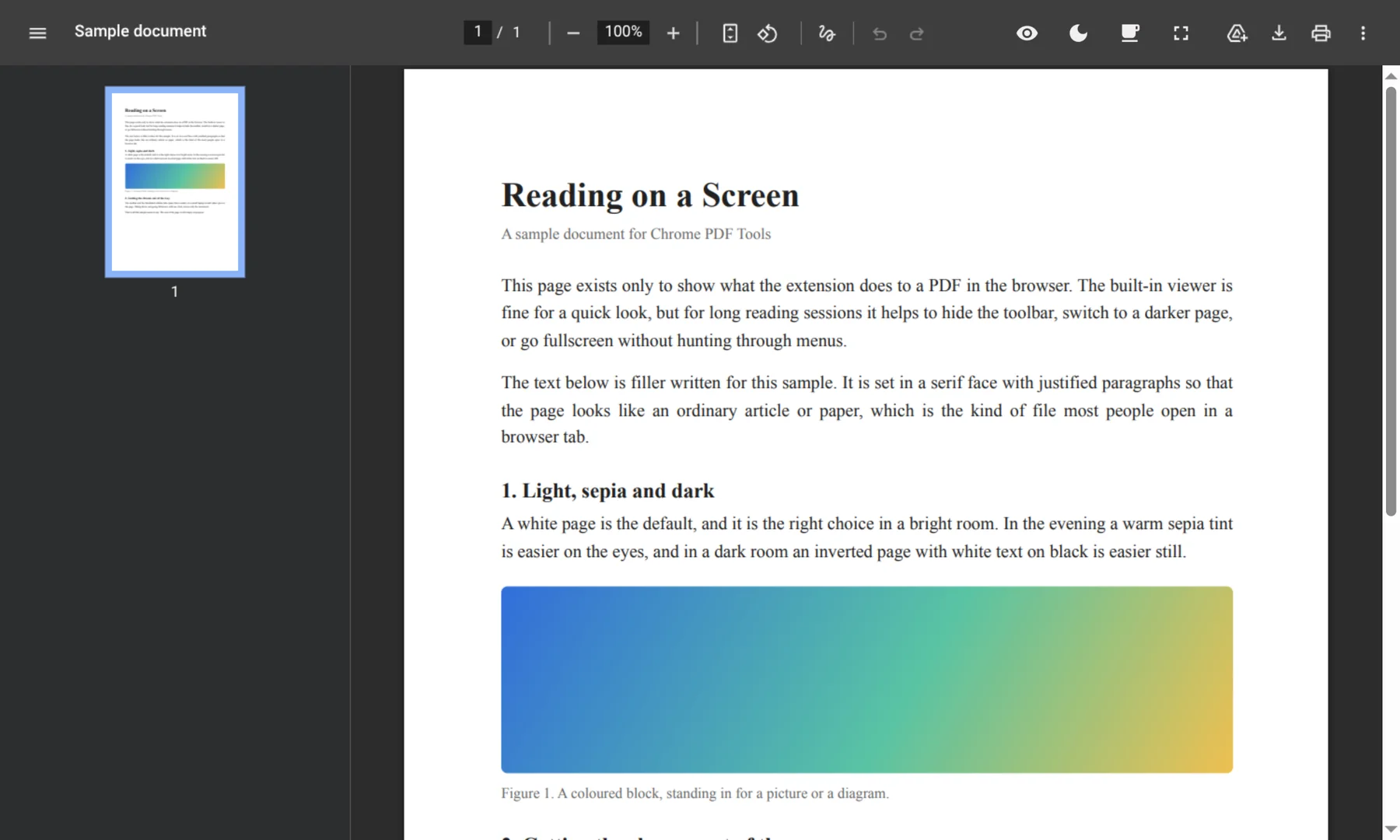Toggle the eye visibility icon
This screenshot has height=840, width=1400.
pyautogui.click(x=1027, y=33)
